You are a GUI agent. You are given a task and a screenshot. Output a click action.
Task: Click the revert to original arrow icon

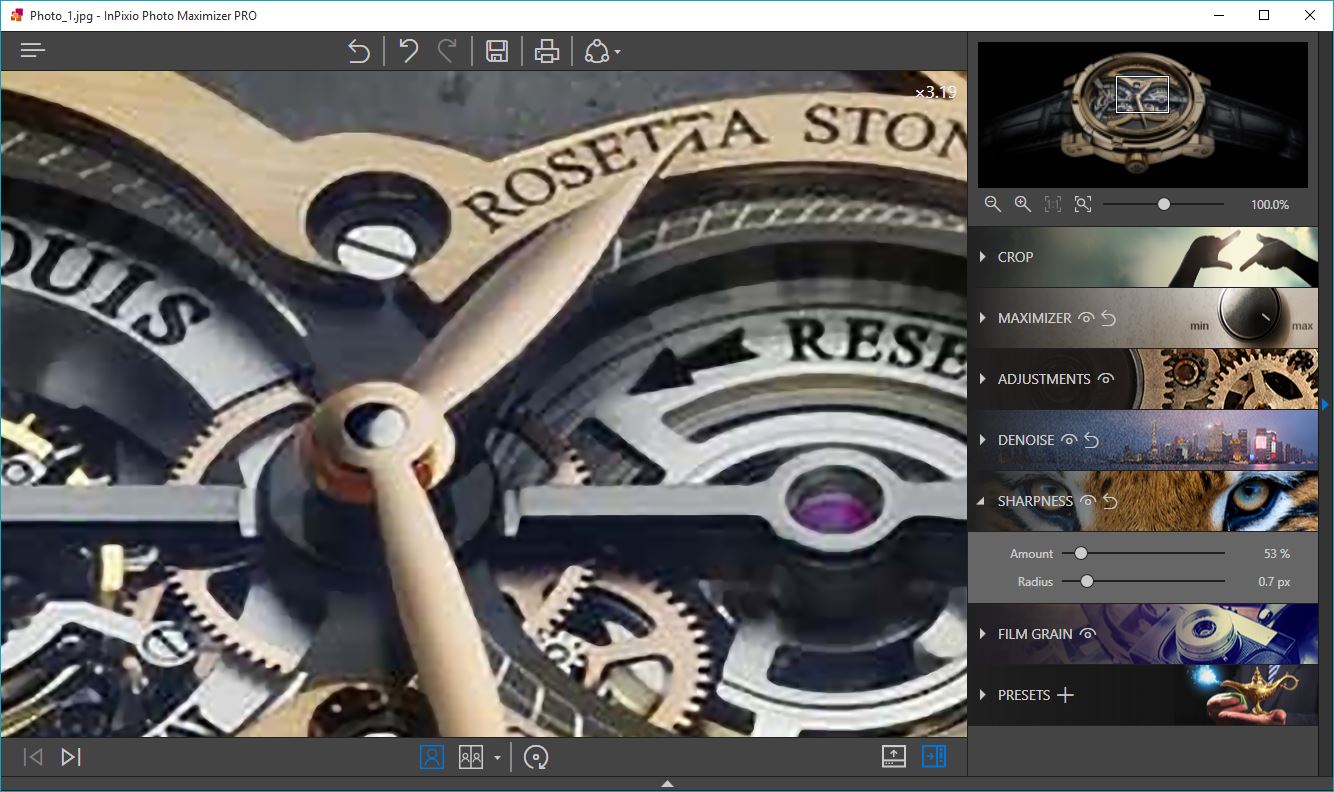359,51
